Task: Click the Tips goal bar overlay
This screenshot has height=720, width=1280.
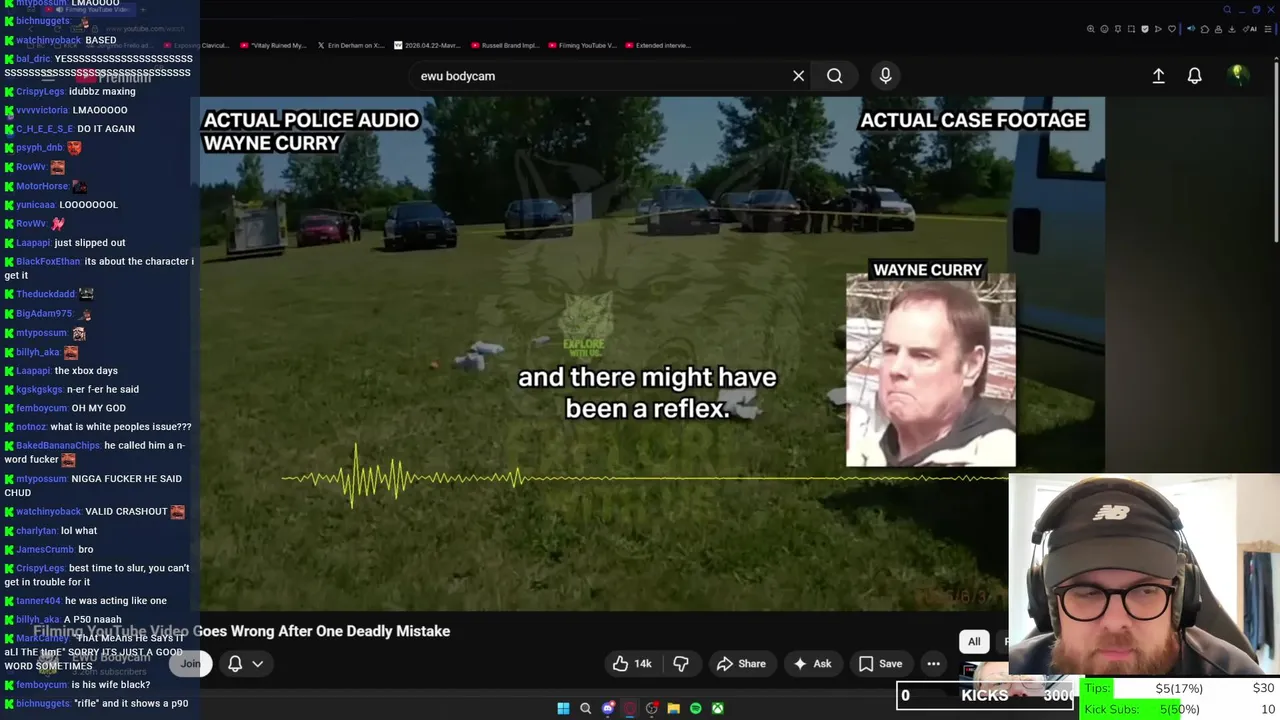Action: 1179,688
